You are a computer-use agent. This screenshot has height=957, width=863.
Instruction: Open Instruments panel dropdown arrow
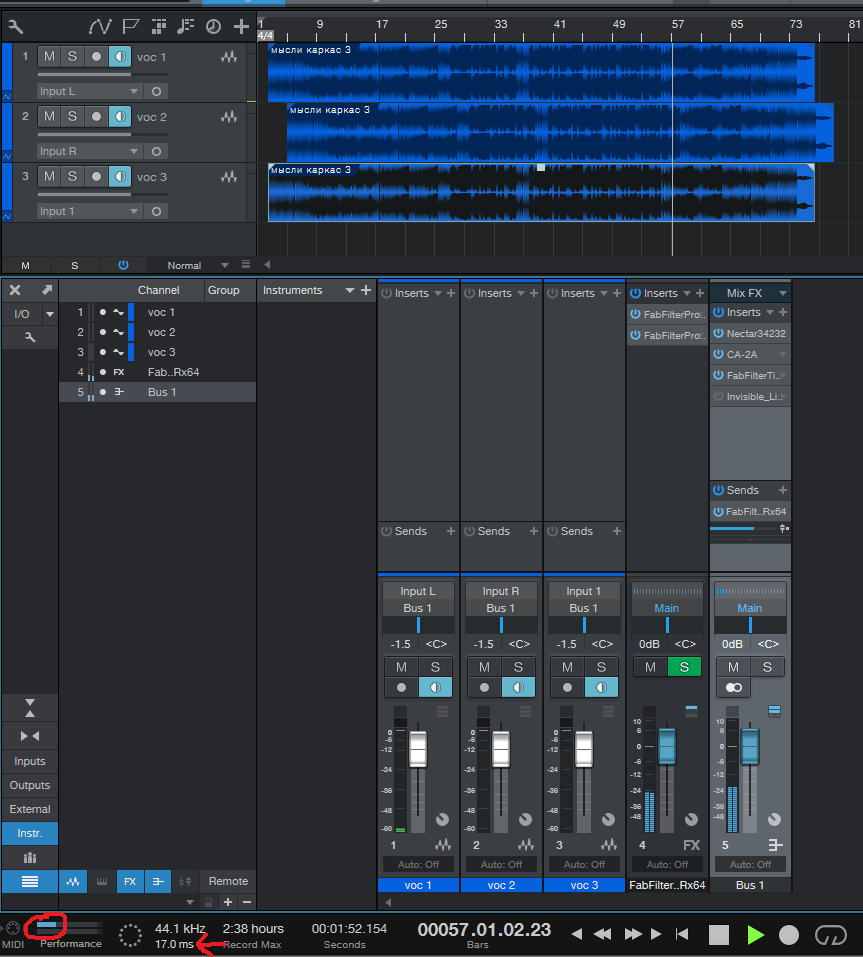click(x=350, y=291)
